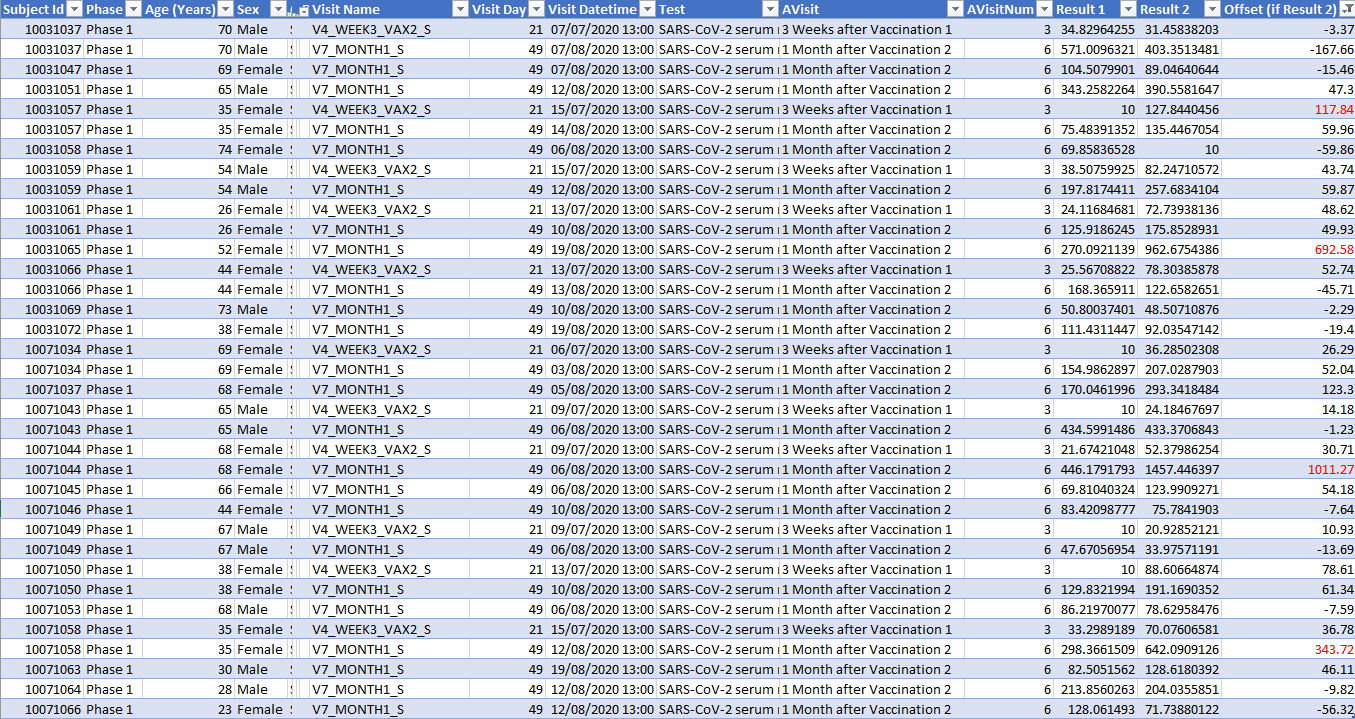Screen dimensions: 1355x719
Task: Open the Test column filter dropdown
Action: tap(770, 9)
